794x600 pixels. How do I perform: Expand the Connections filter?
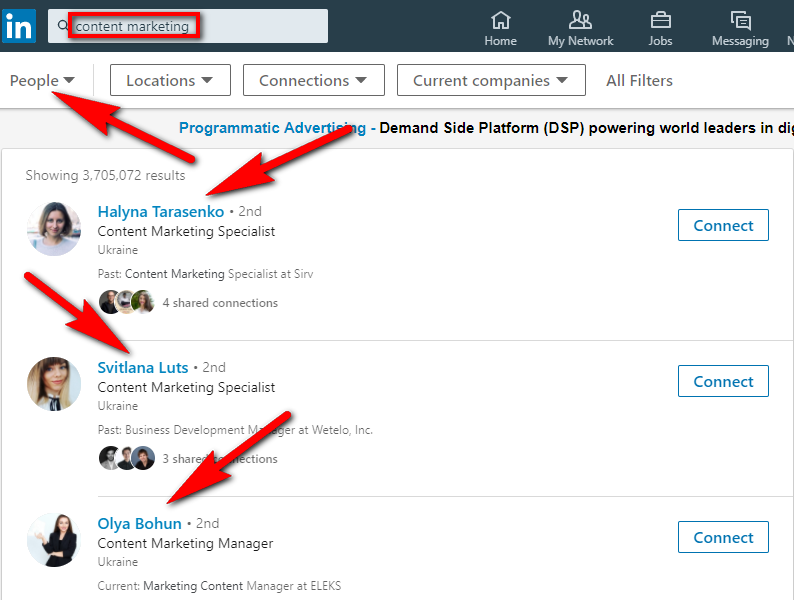coord(313,80)
